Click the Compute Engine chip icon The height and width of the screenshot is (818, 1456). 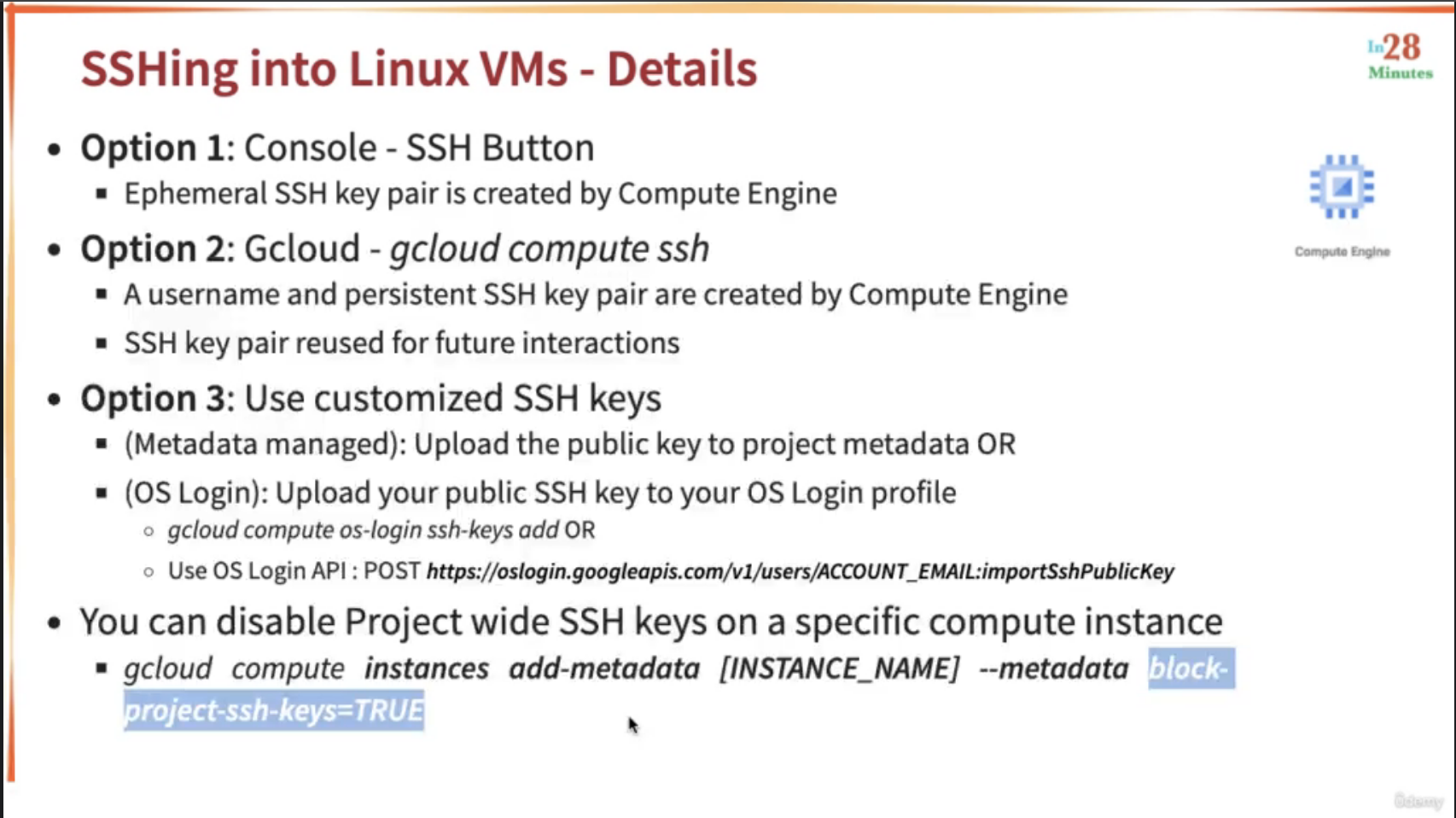(1342, 187)
